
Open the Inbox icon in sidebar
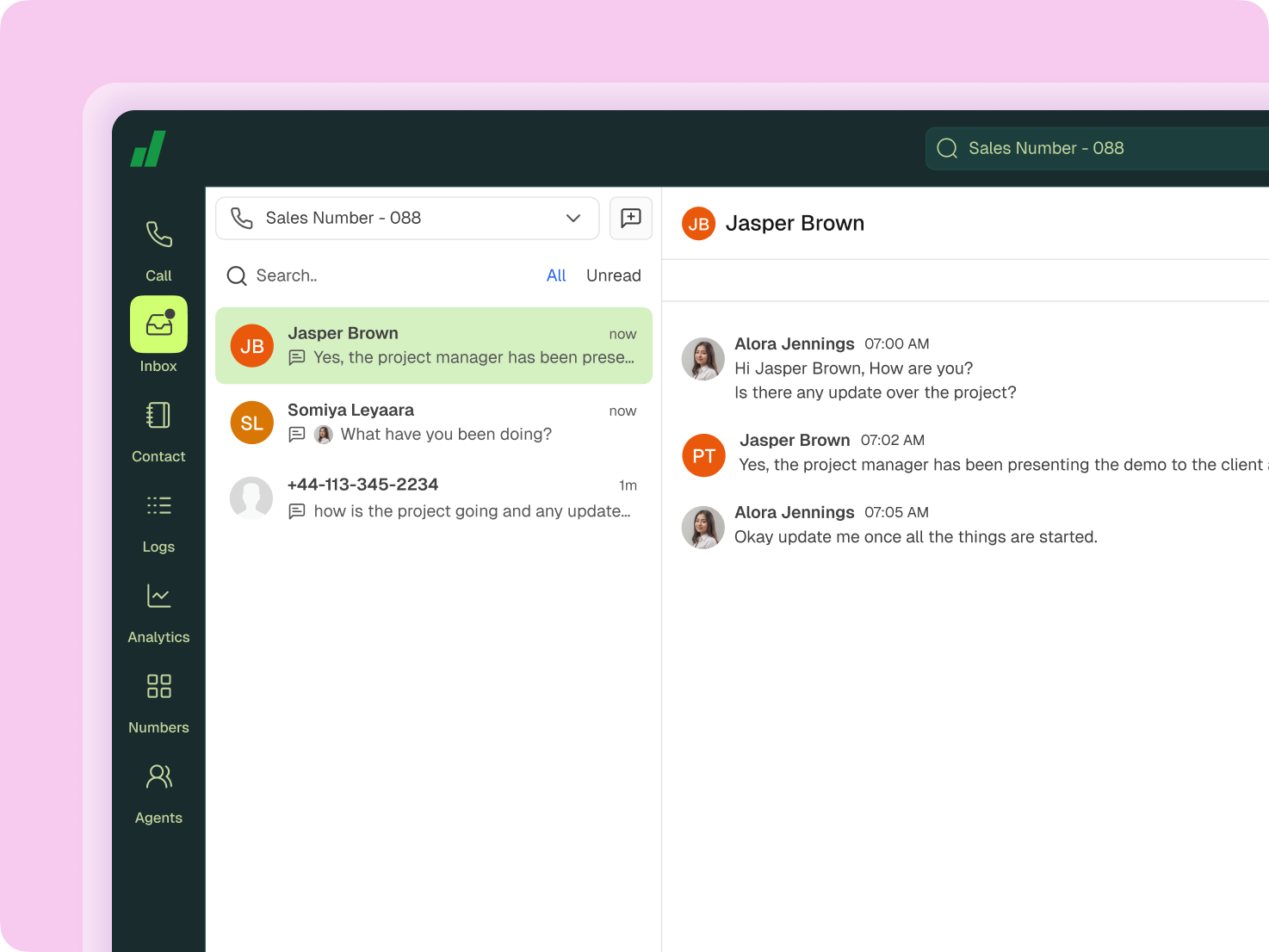click(158, 325)
